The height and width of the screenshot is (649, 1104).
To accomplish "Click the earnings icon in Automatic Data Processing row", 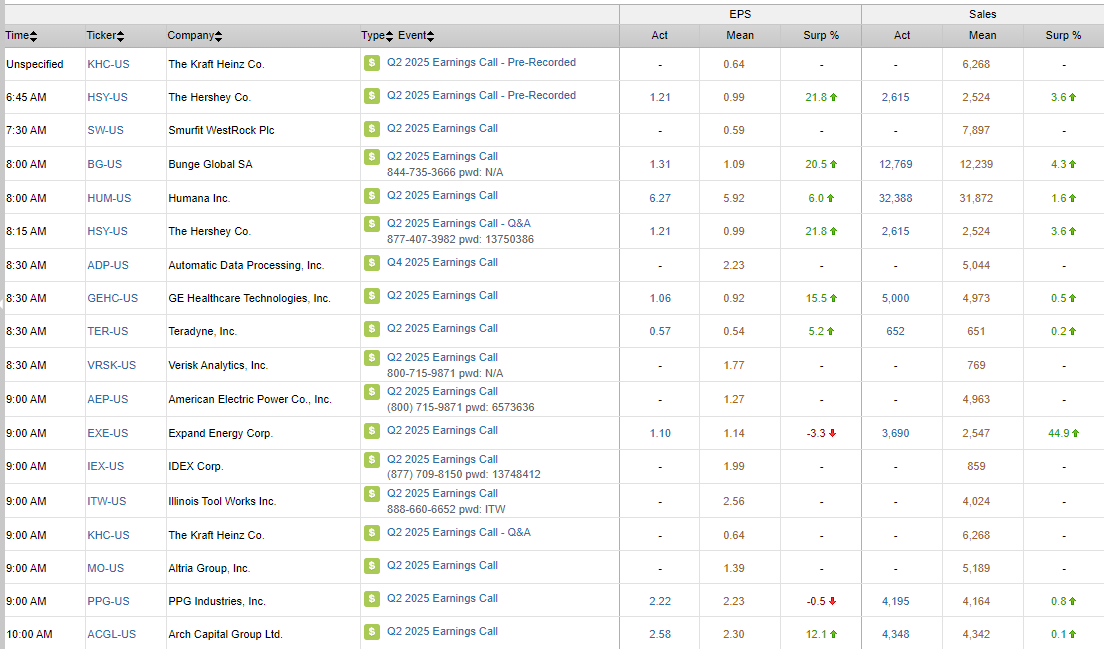I will tap(372, 263).
